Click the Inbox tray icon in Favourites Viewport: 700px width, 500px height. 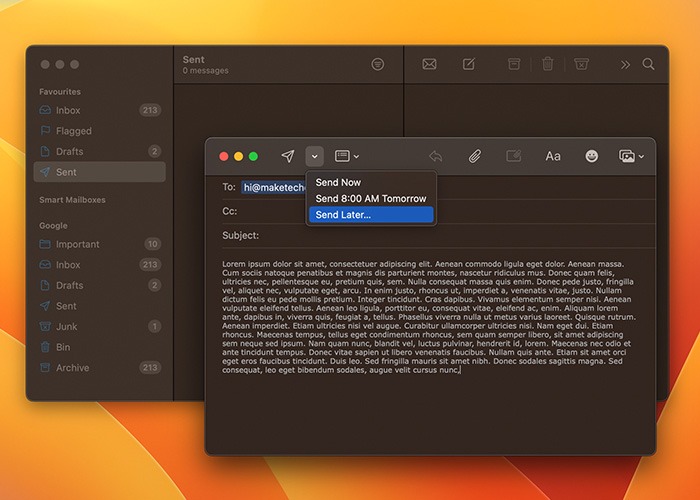pos(45,110)
